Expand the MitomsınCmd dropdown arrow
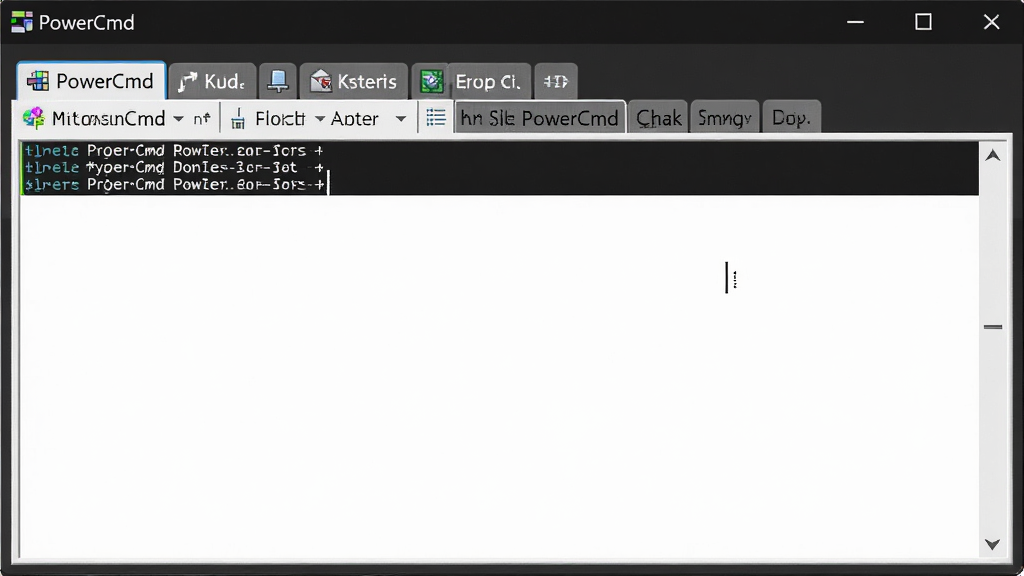This screenshot has width=1024, height=576. coord(178,119)
